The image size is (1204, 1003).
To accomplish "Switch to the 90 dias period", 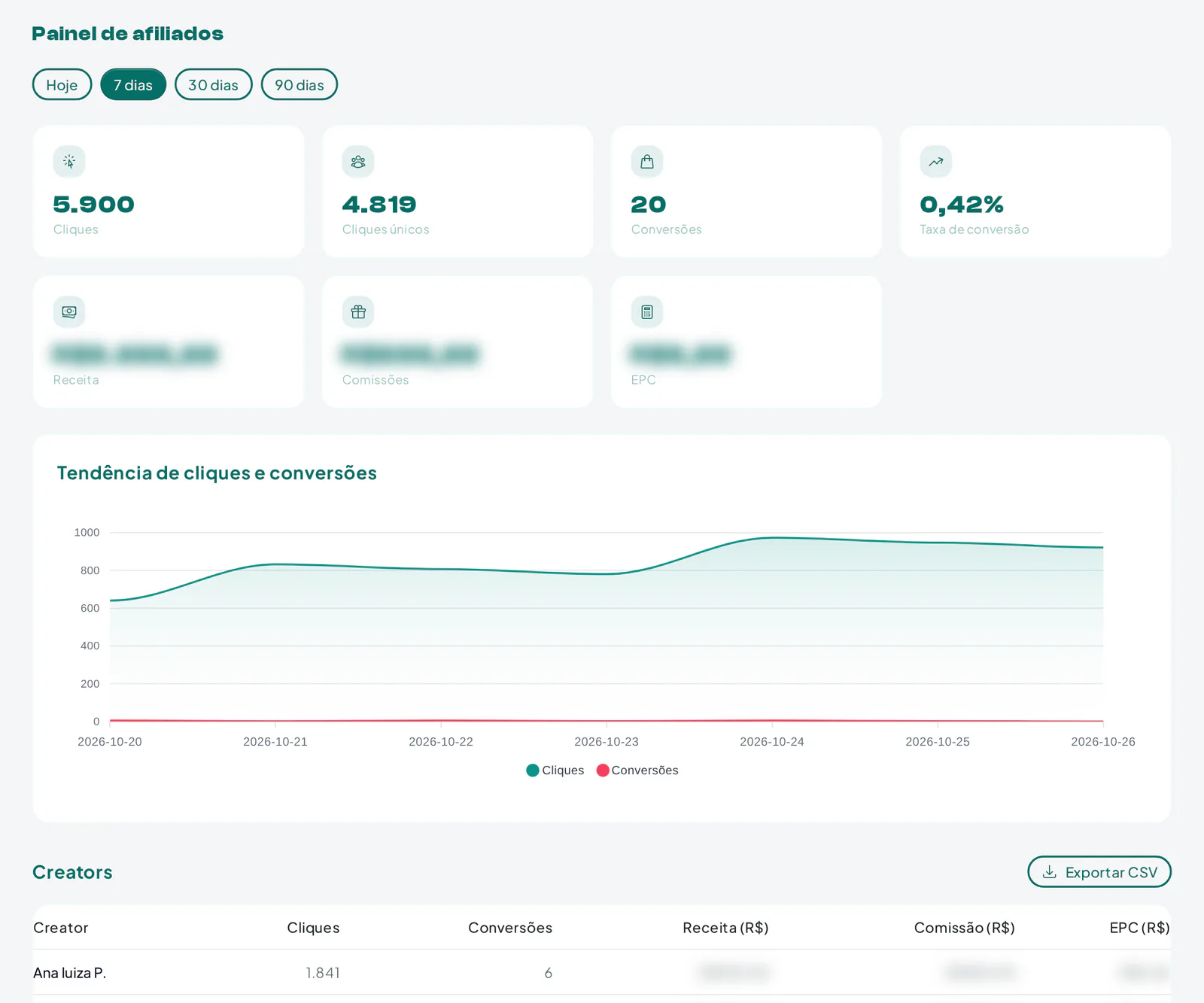I will [299, 84].
